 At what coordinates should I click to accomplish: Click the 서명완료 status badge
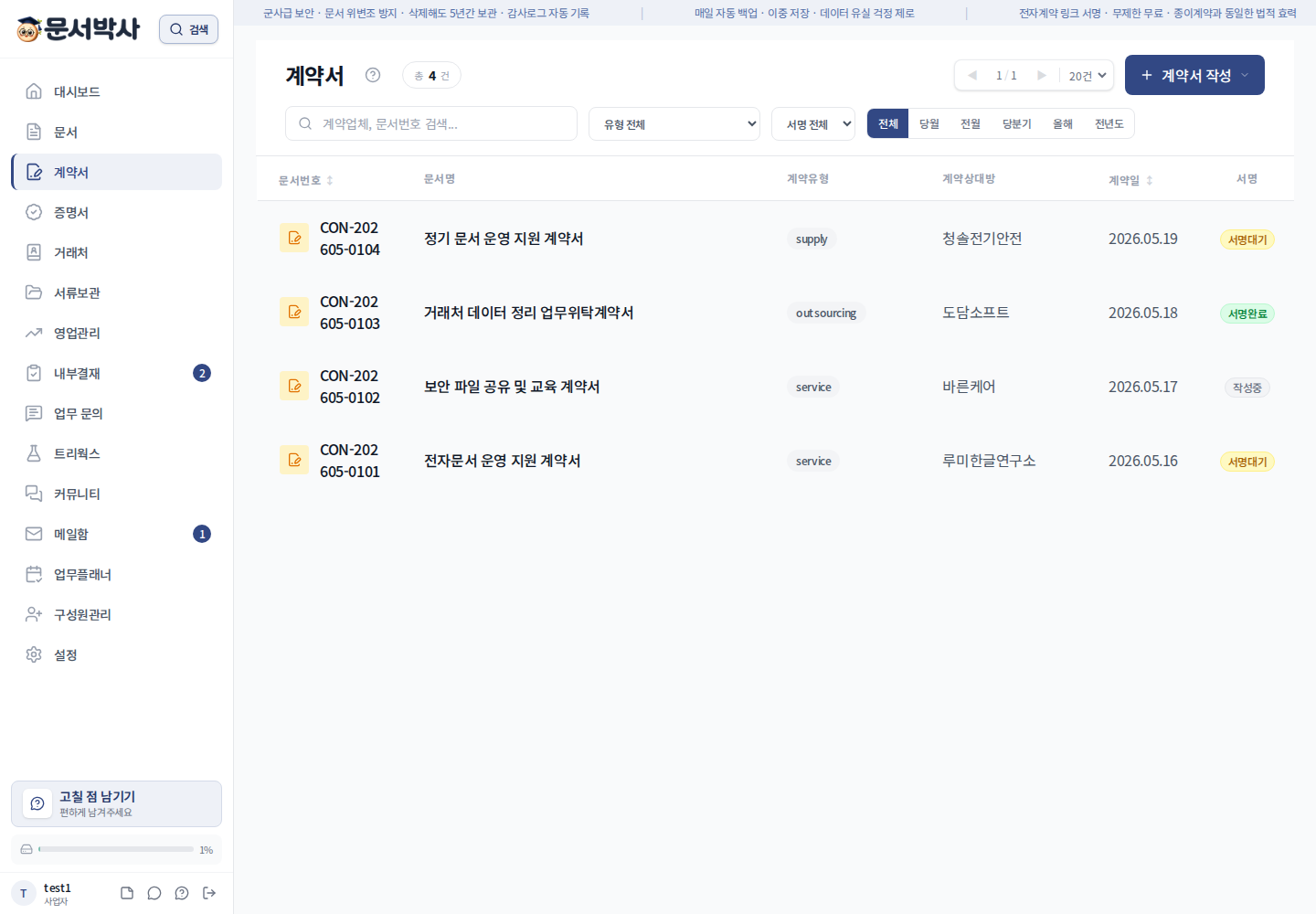[x=1247, y=314]
